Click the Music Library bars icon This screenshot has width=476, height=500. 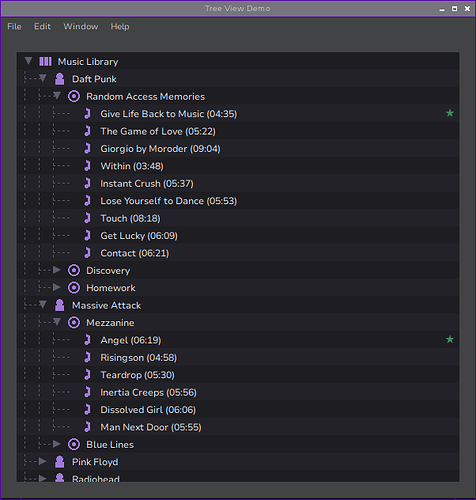click(x=45, y=61)
